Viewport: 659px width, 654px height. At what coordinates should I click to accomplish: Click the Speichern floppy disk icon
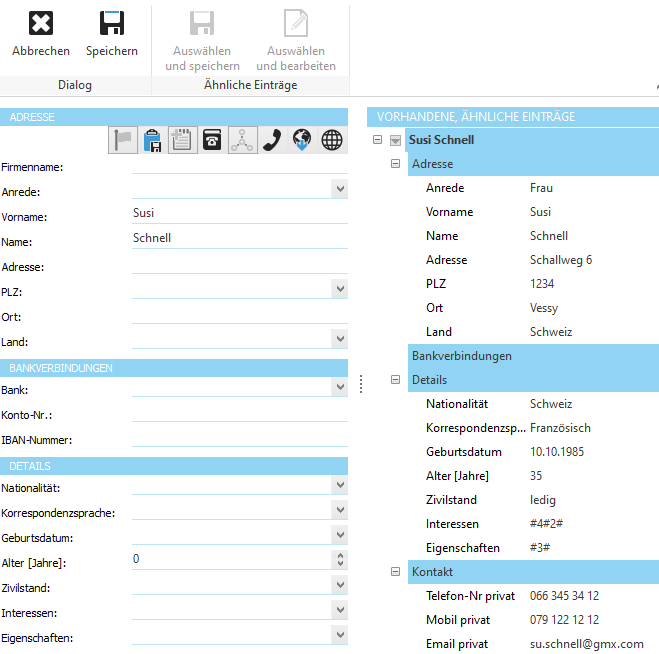[x=112, y=24]
